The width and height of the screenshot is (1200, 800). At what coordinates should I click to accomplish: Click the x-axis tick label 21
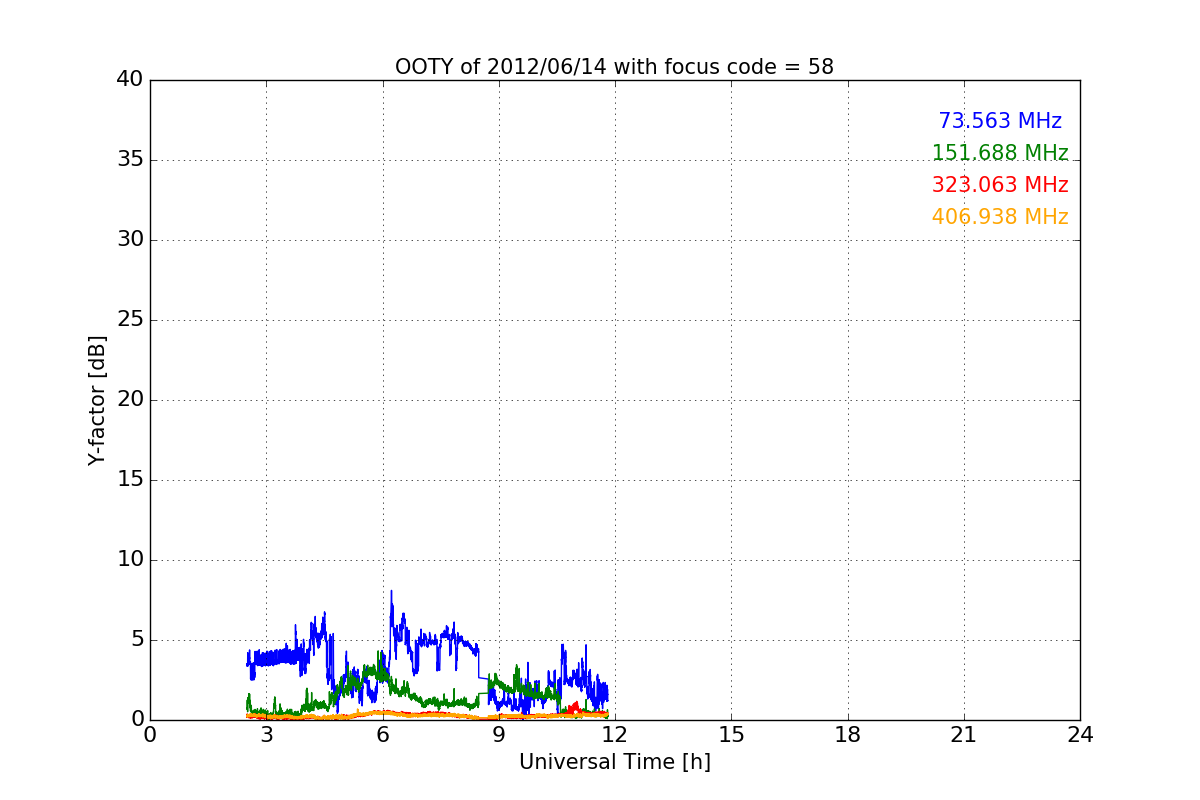964,735
